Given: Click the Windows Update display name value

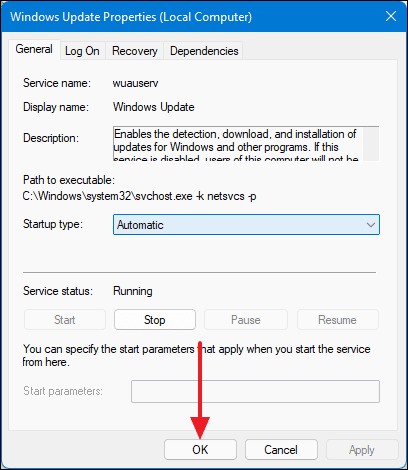Looking at the screenshot, I should 154,107.
